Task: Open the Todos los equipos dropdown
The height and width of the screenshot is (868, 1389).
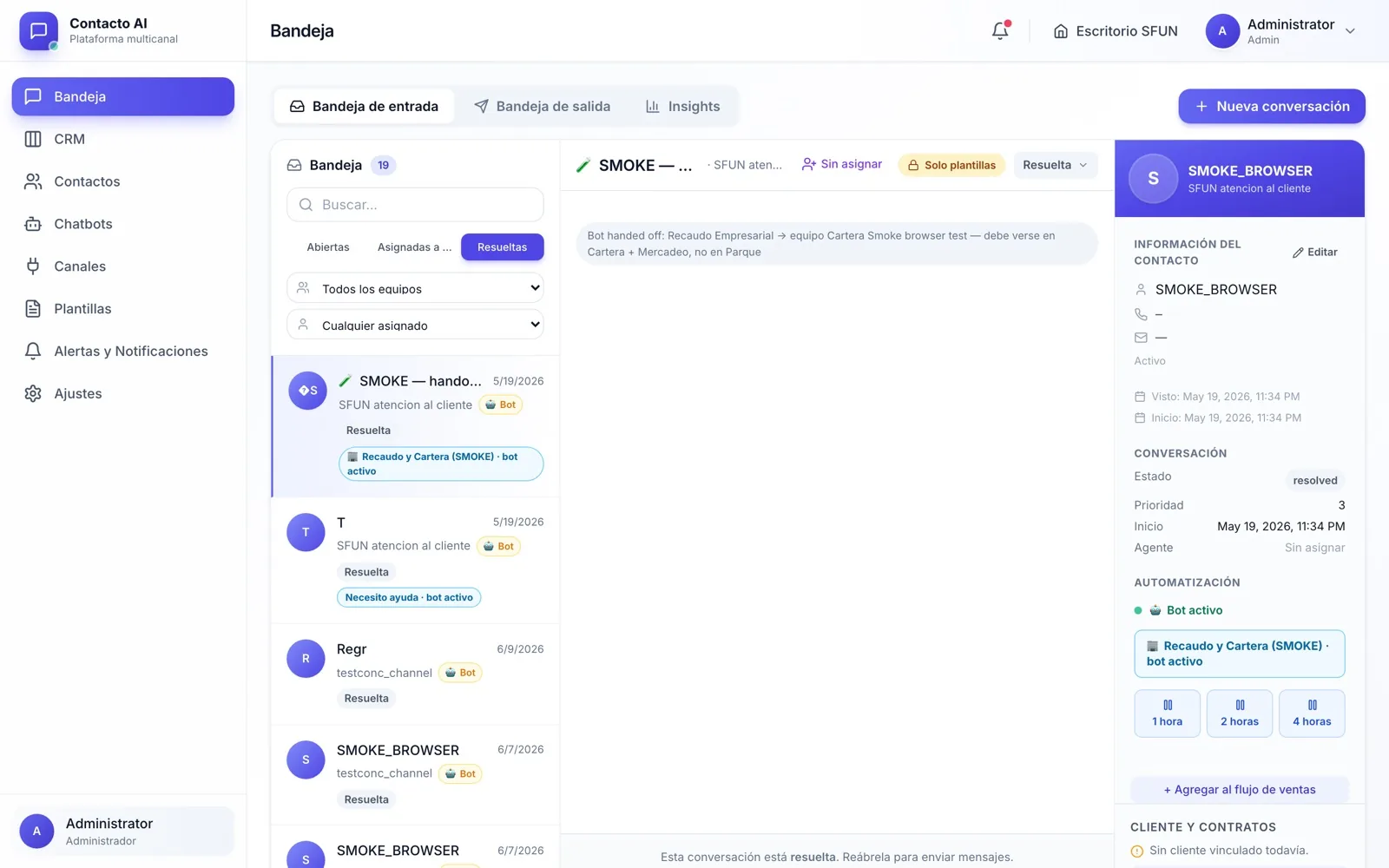Action: (415, 288)
